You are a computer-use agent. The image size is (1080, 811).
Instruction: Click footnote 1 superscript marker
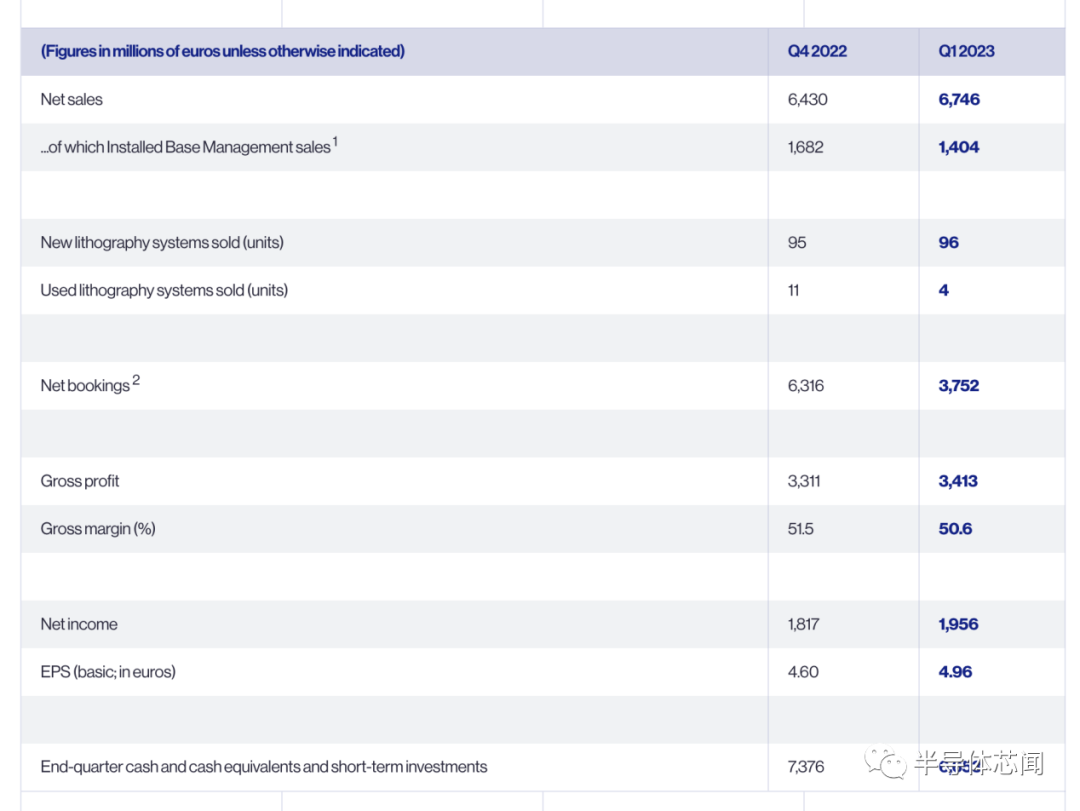(x=335, y=141)
